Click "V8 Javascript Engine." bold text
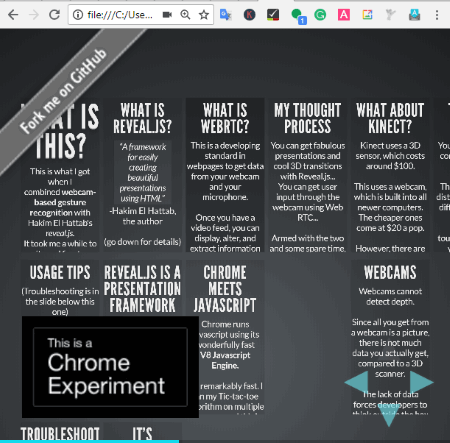The height and width of the screenshot is (443, 450). click(x=225, y=360)
